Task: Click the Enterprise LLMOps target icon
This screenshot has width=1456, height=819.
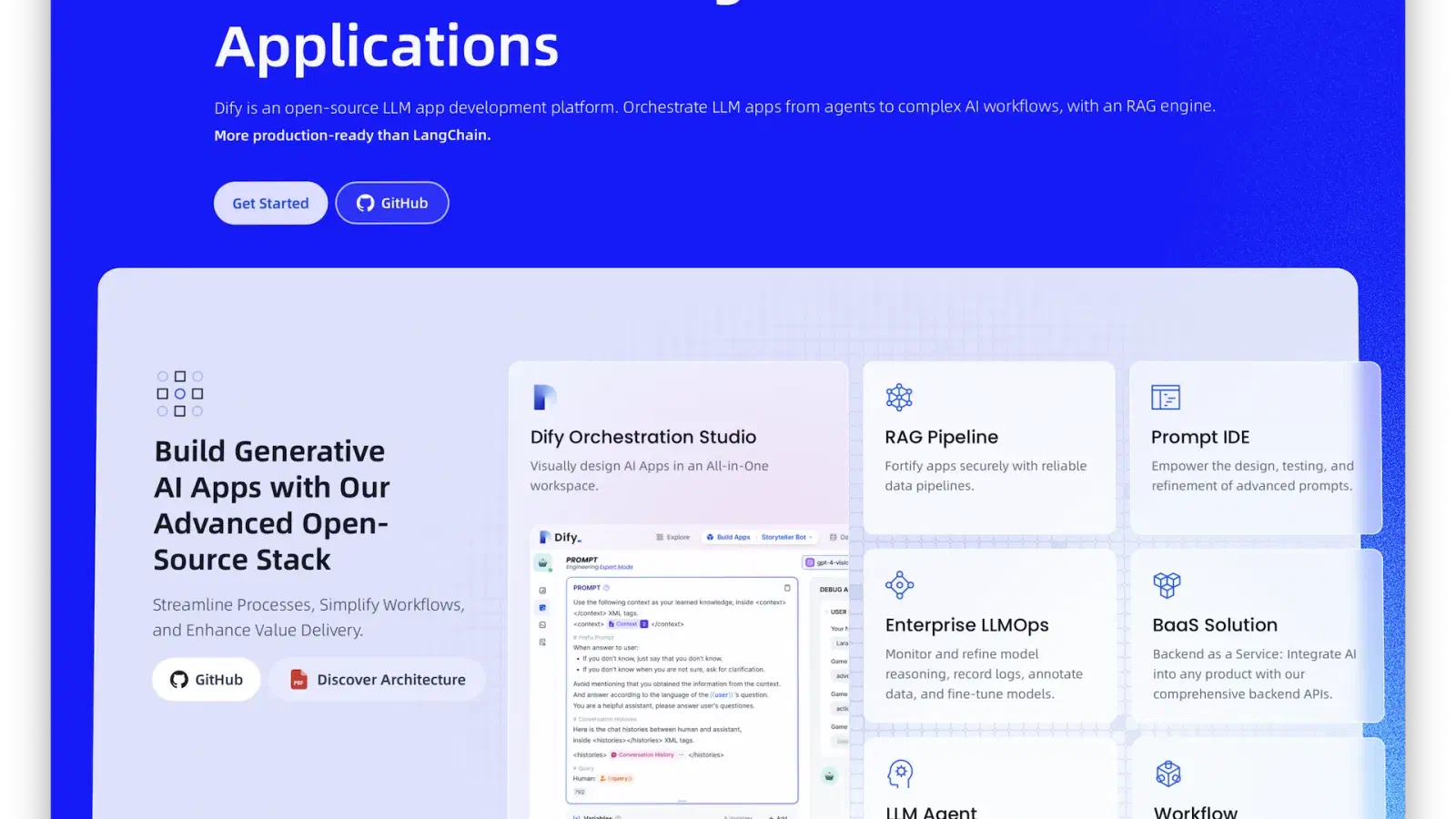Action: pyautogui.click(x=899, y=585)
